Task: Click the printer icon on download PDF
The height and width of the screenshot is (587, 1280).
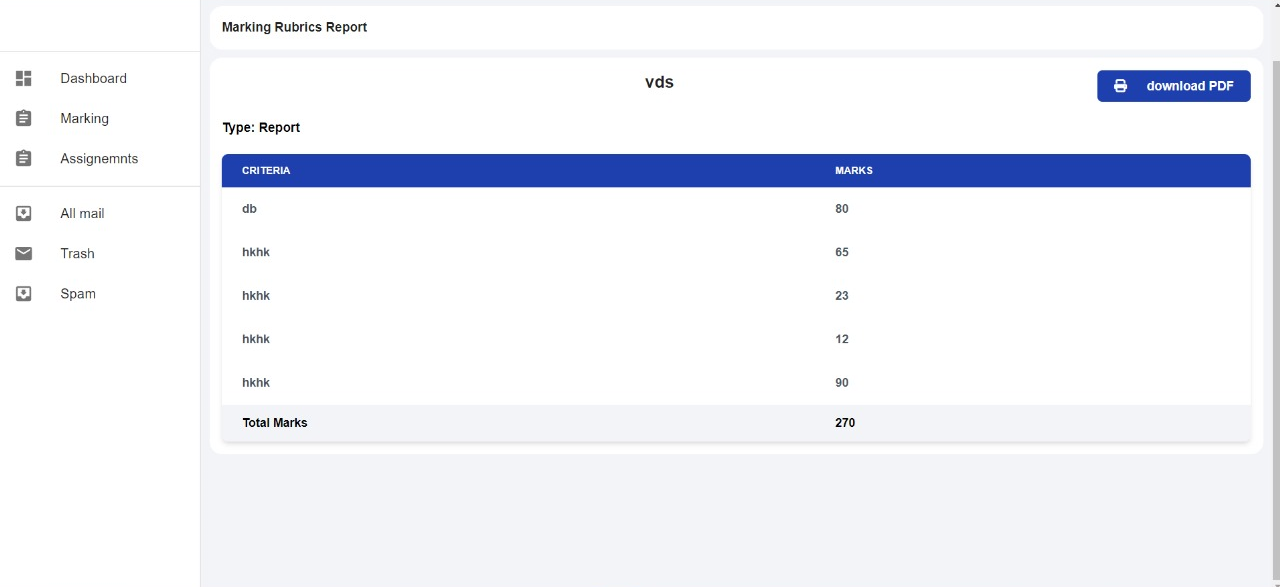Action: pos(1120,86)
